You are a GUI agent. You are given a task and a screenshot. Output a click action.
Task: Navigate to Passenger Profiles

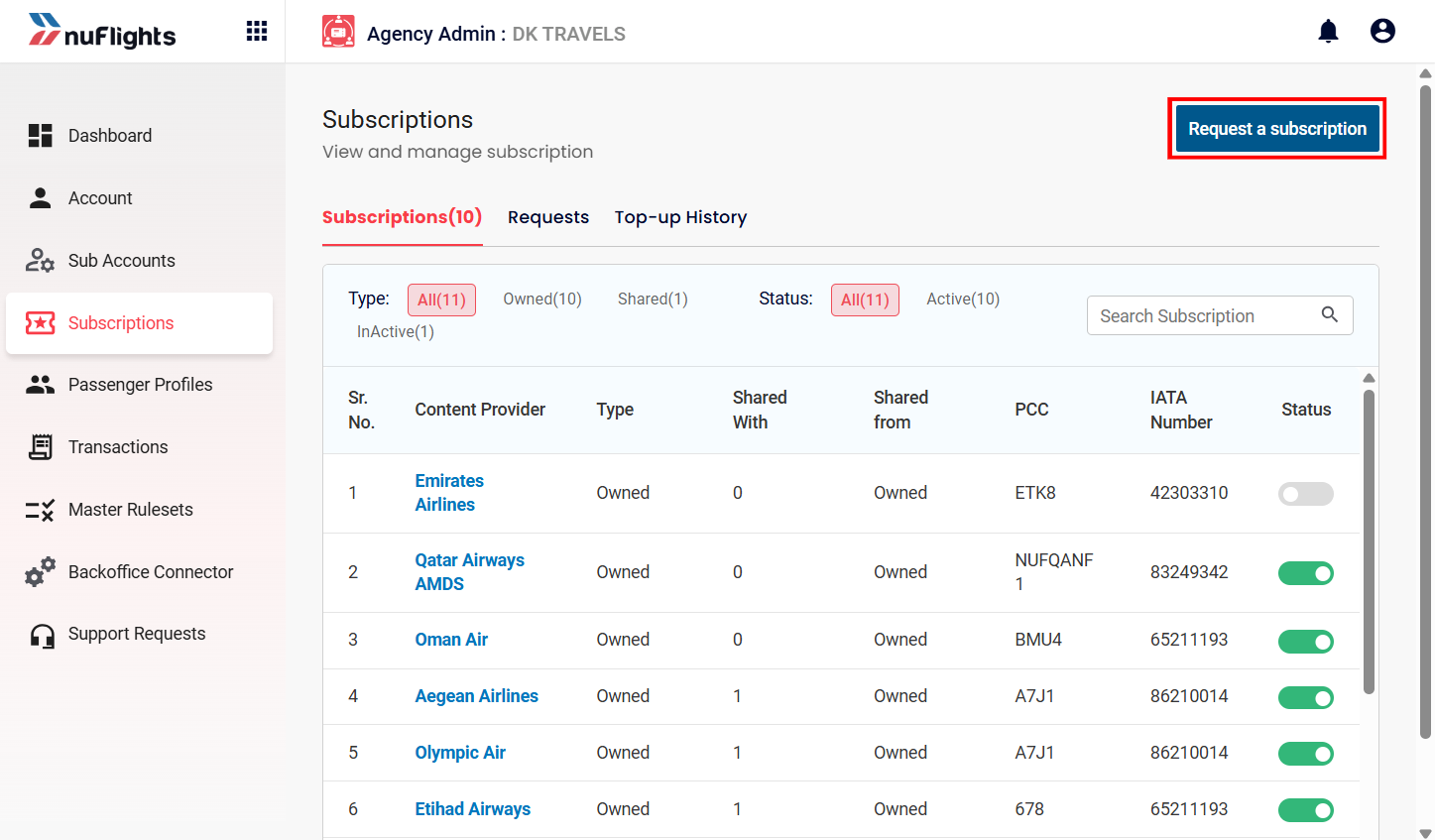[139, 385]
